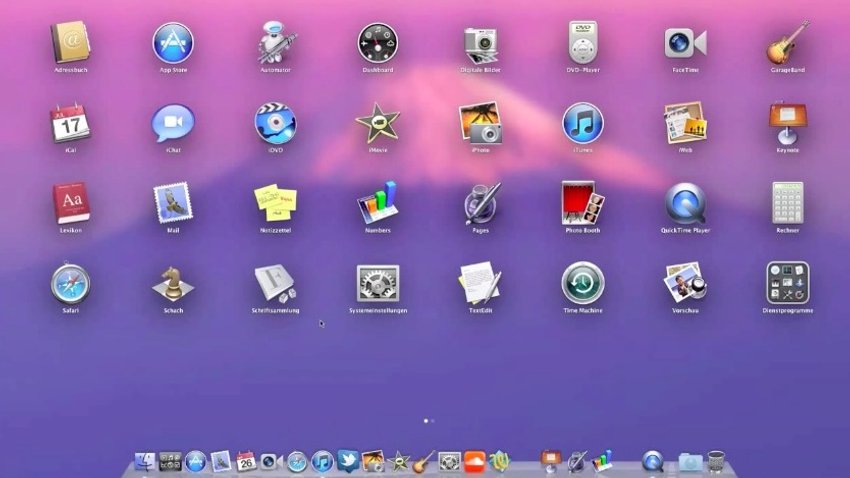Launch Vorschau preview app
The width and height of the screenshot is (850, 478).
tap(685, 283)
